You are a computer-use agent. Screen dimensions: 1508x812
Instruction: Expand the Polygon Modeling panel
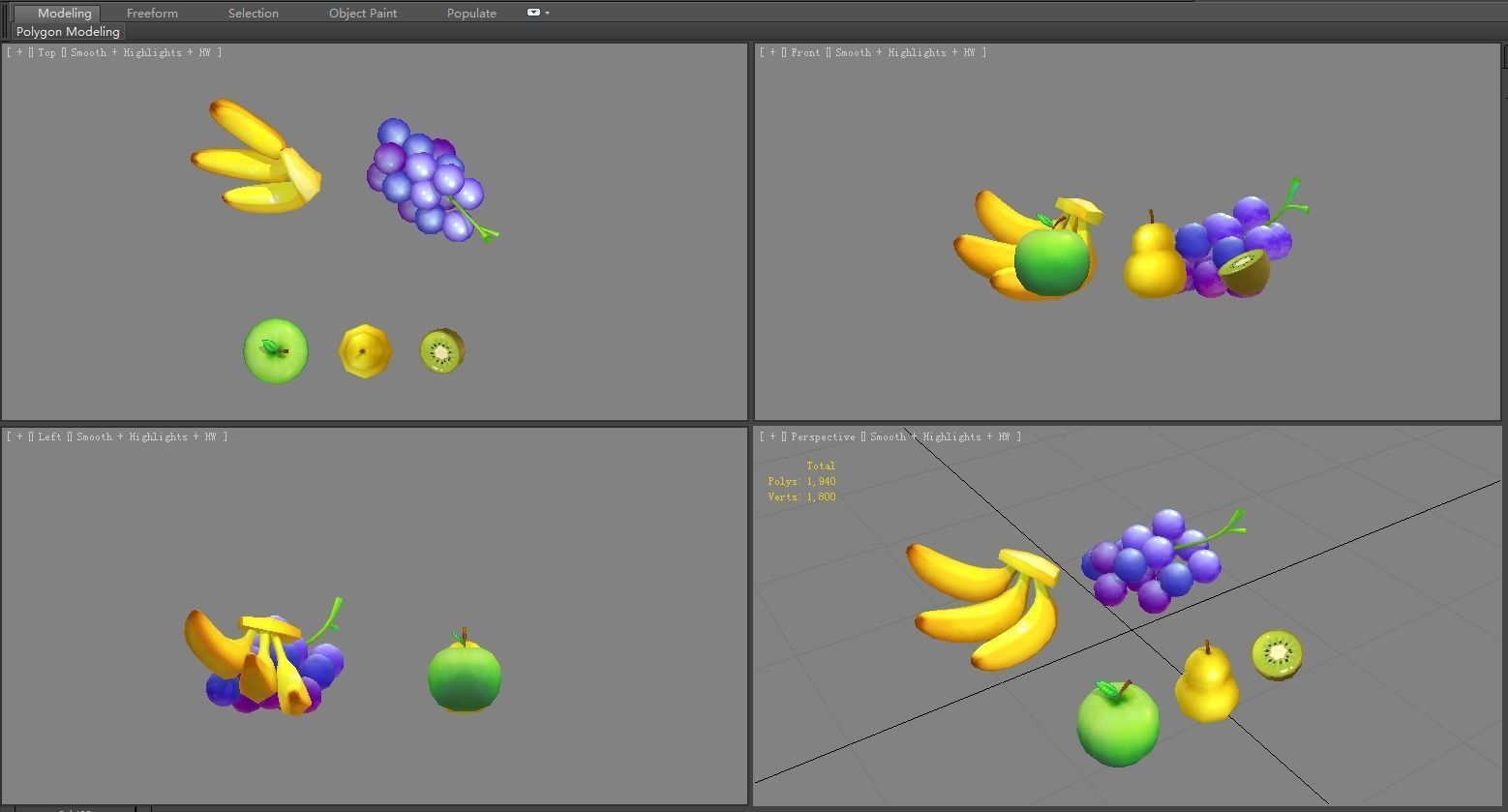pos(68,32)
